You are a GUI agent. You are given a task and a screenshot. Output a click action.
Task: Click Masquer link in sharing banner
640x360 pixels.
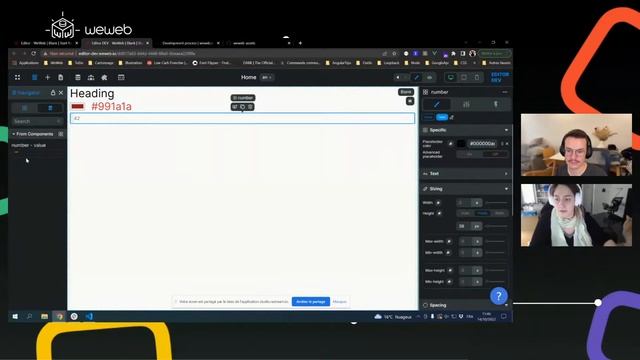pos(339,302)
